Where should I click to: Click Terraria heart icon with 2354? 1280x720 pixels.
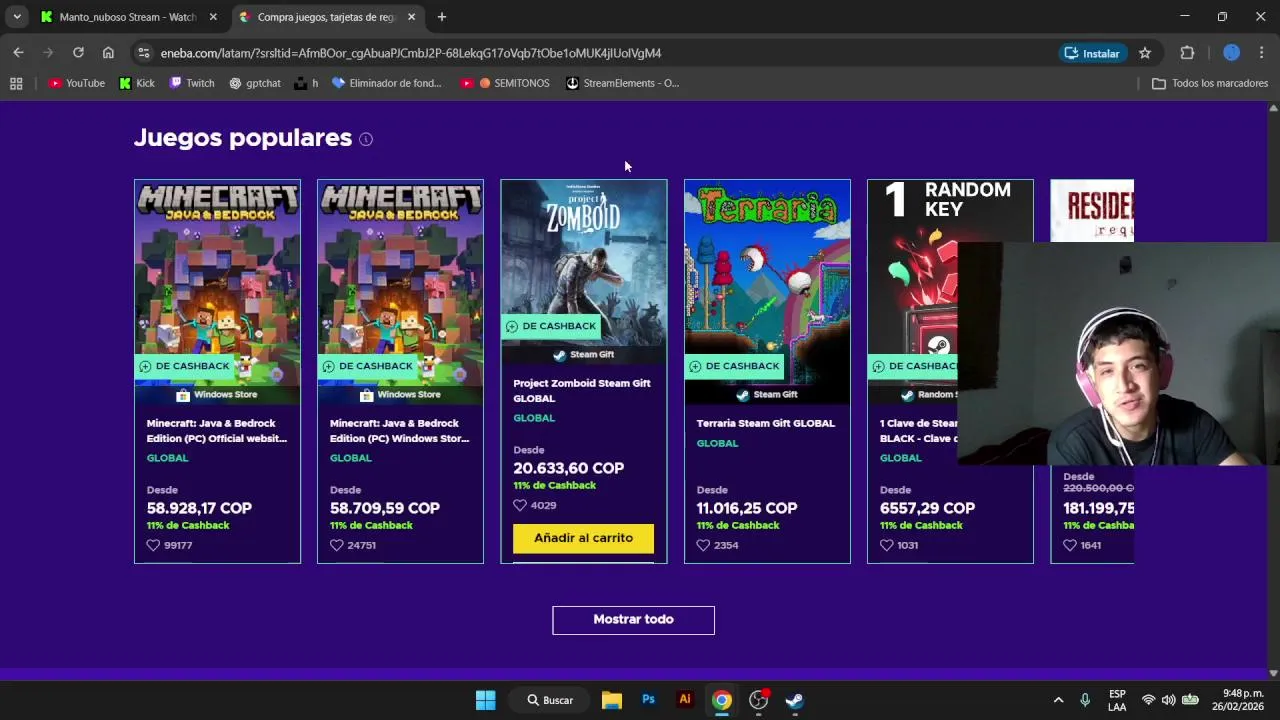click(x=703, y=546)
